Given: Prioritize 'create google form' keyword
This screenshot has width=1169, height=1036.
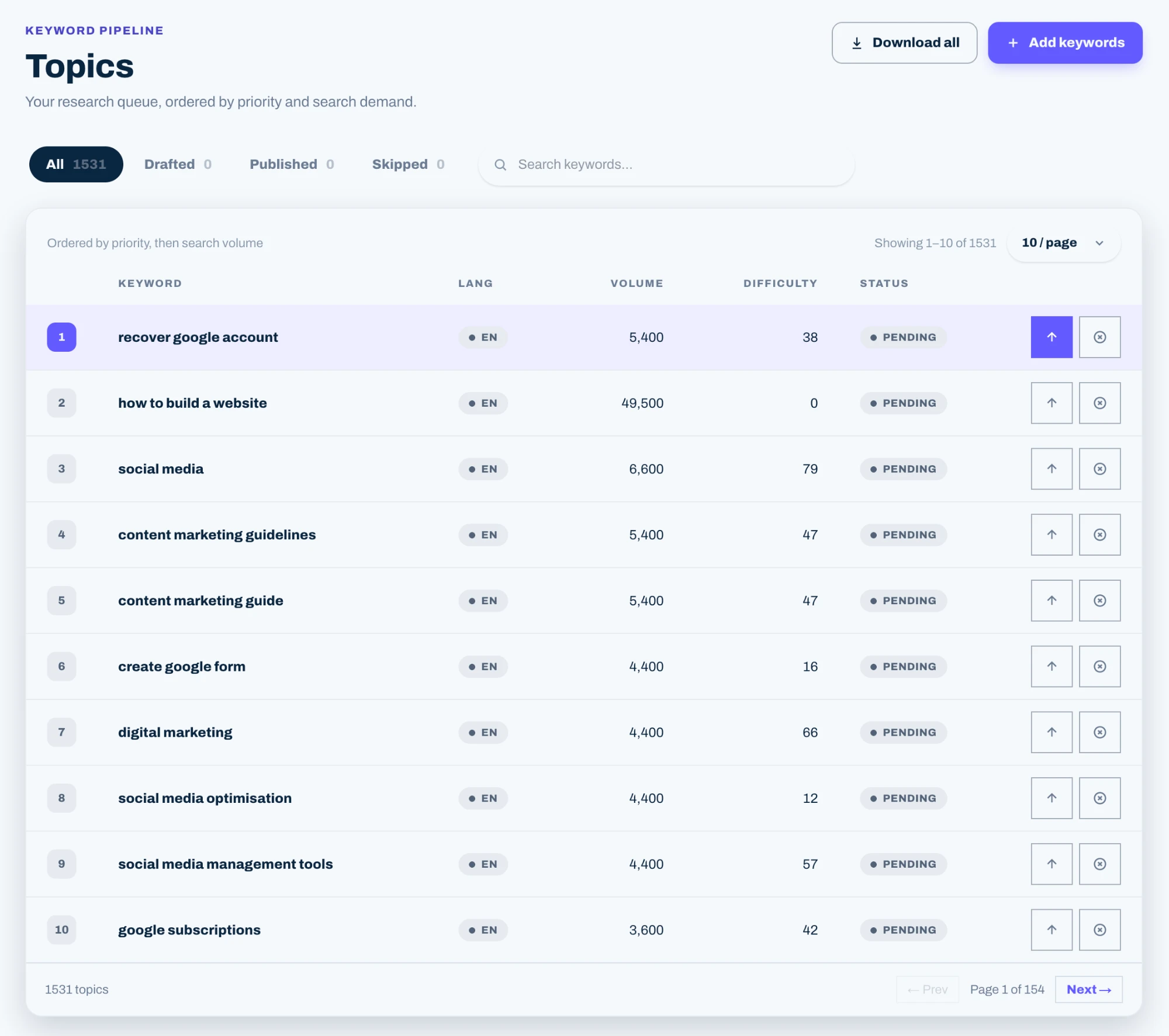Looking at the screenshot, I should [1051, 666].
